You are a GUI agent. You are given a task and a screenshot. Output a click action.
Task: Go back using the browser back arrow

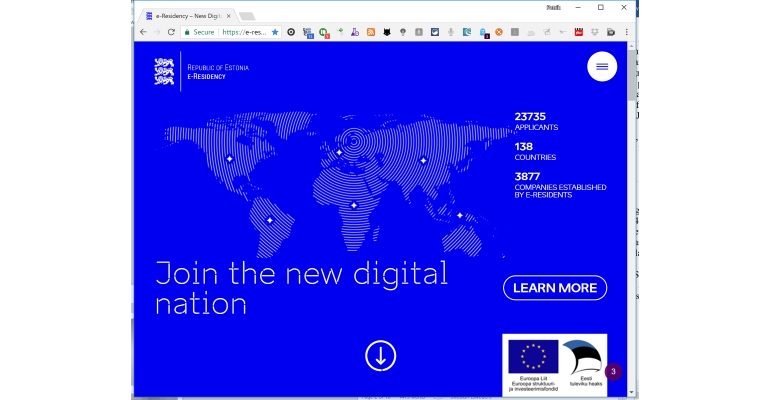pos(143,32)
